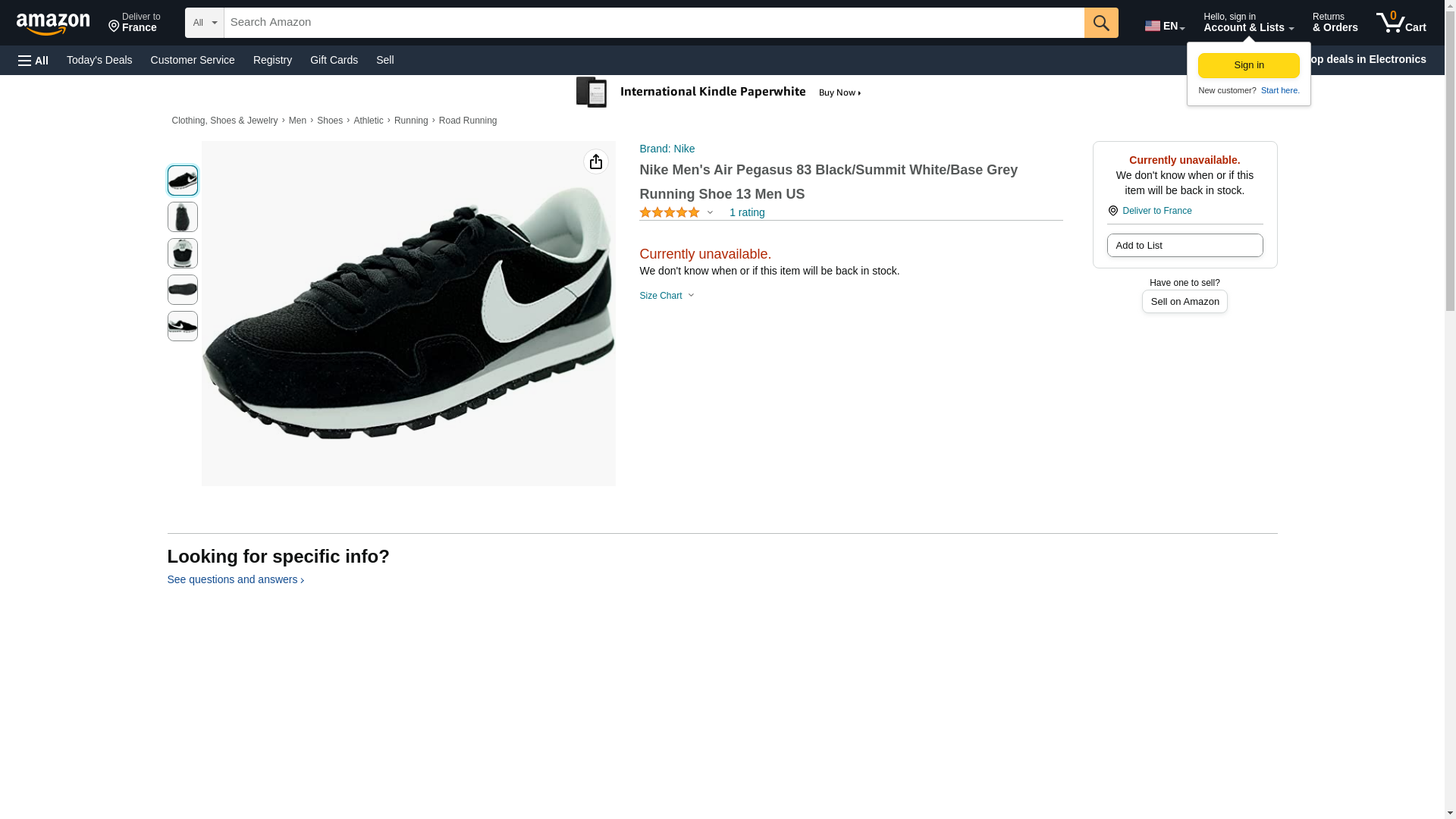Screen dimensions: 1456x819
Task: Open the All hamburger menu
Action: [x=33, y=60]
